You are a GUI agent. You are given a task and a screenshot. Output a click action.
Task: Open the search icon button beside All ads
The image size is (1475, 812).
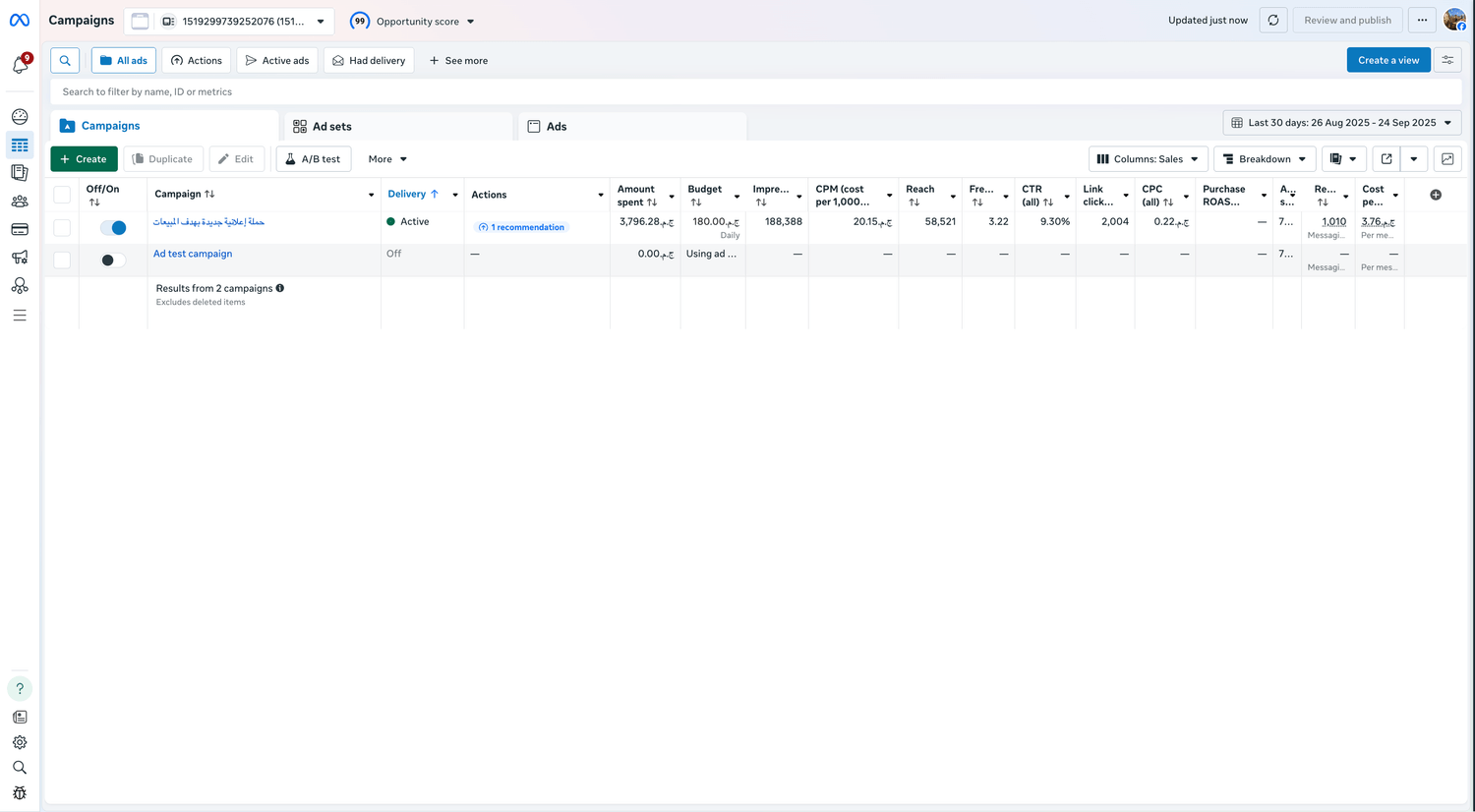pos(65,61)
